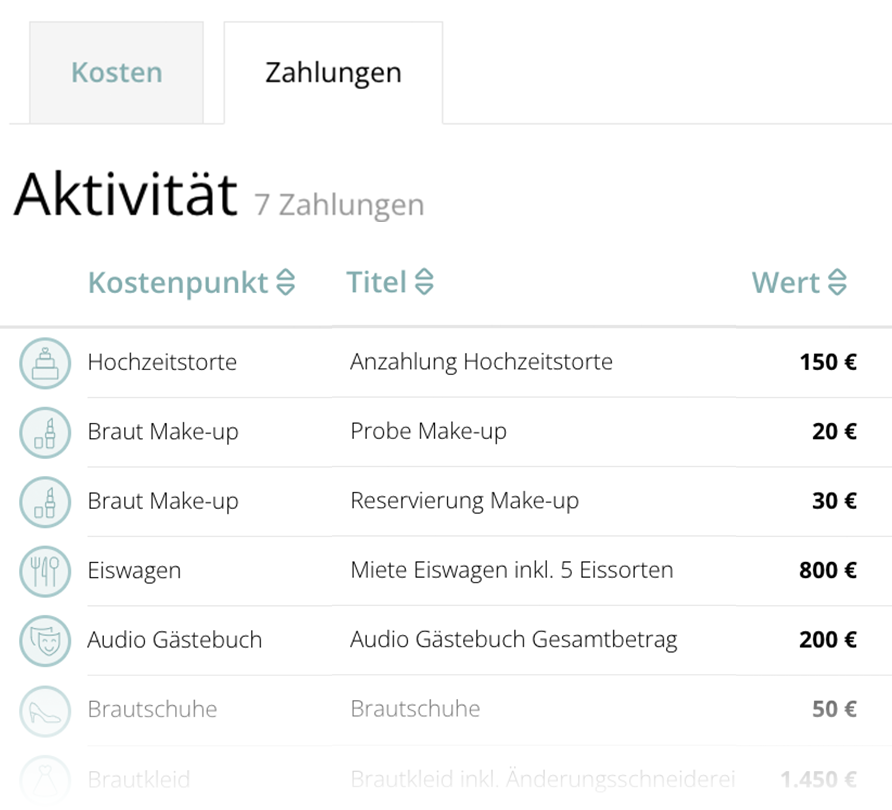Viewport: 892px width, 810px height.
Task: Click the dress icon for Brautkleid
Action: click(45, 780)
